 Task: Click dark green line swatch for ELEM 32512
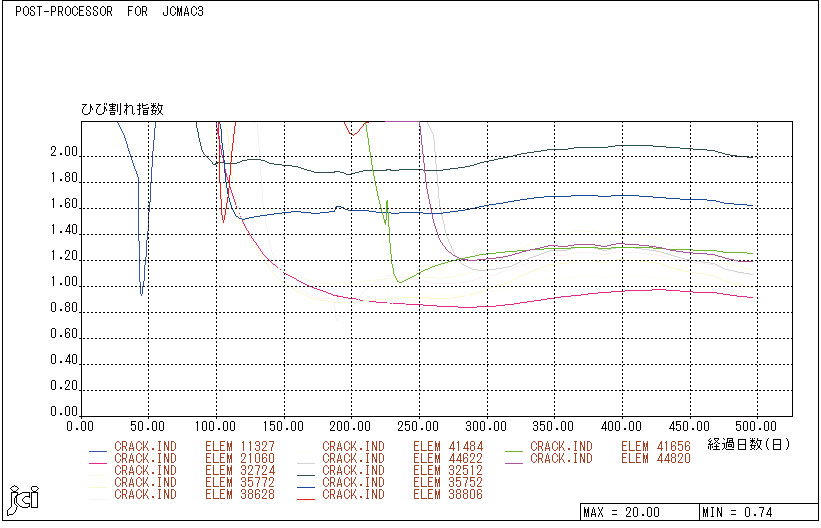point(306,475)
